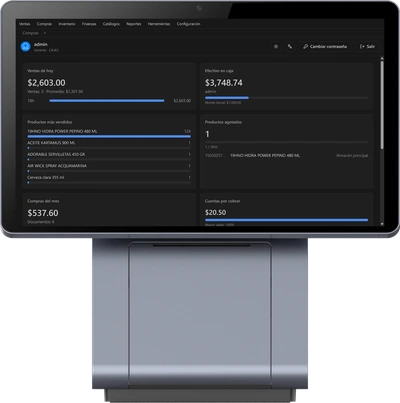Click the Salir logout button
This screenshot has height=403, width=400.
click(367, 47)
